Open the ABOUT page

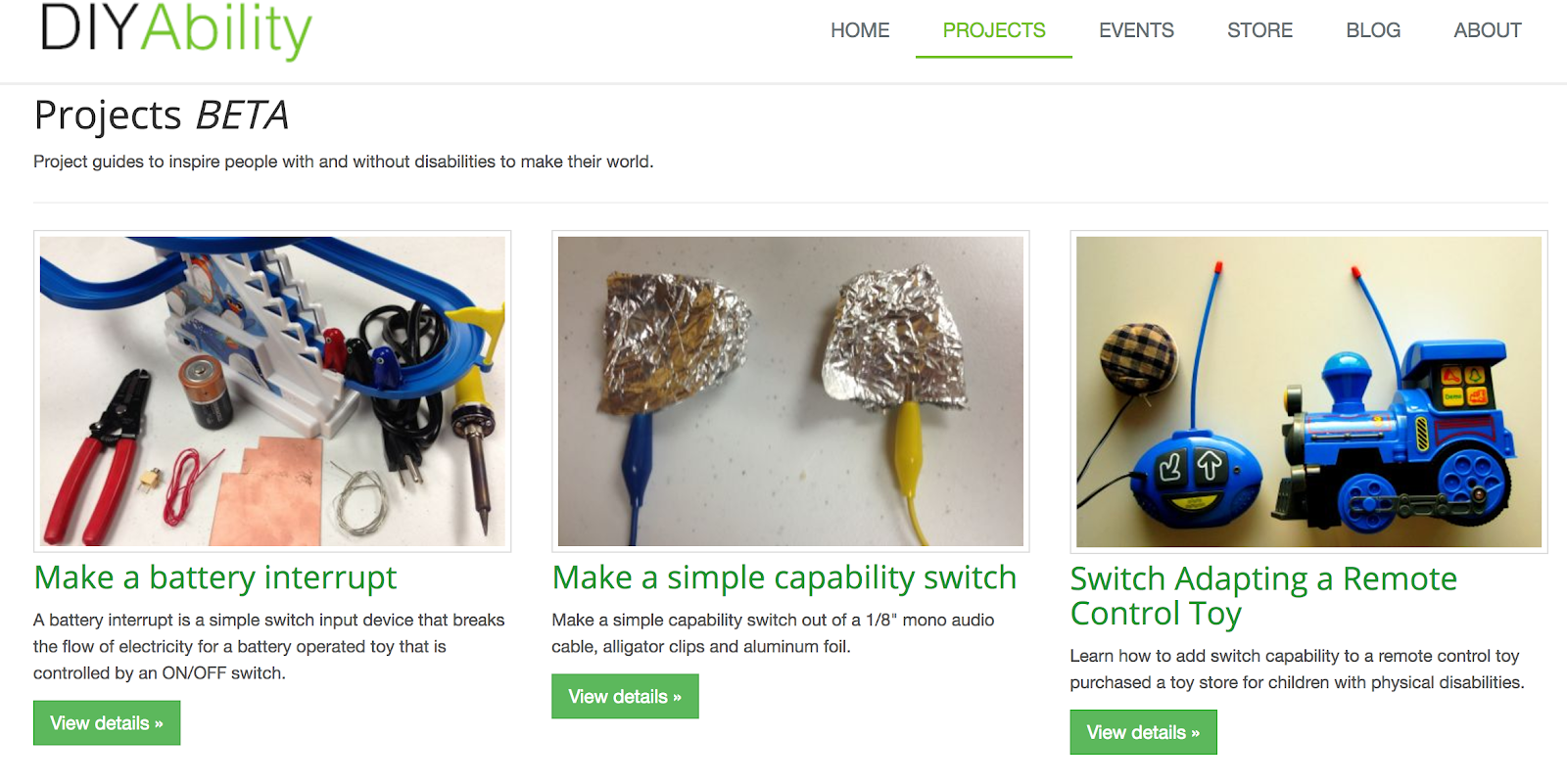pyautogui.click(x=1488, y=30)
